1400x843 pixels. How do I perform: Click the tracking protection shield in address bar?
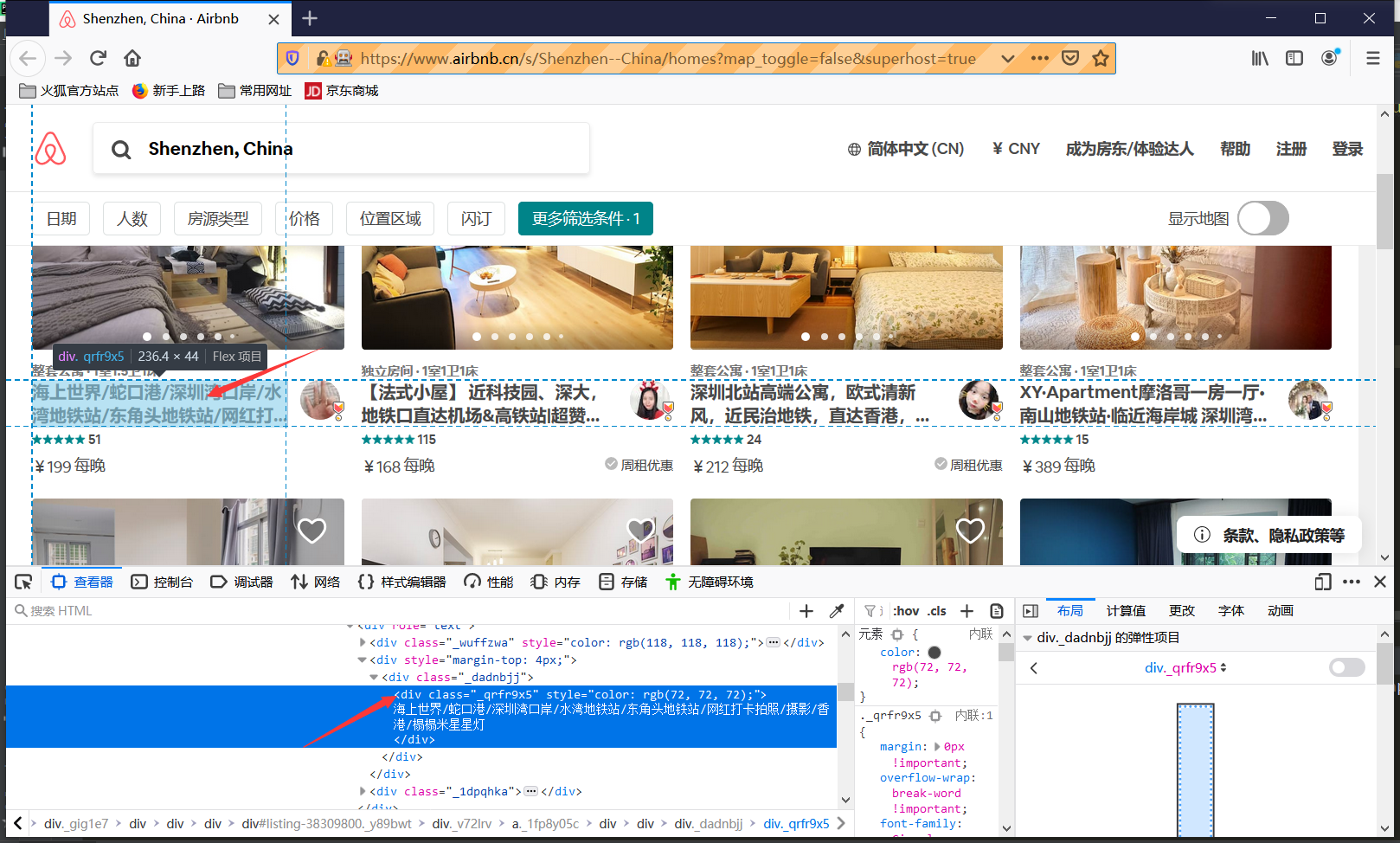pos(292,58)
